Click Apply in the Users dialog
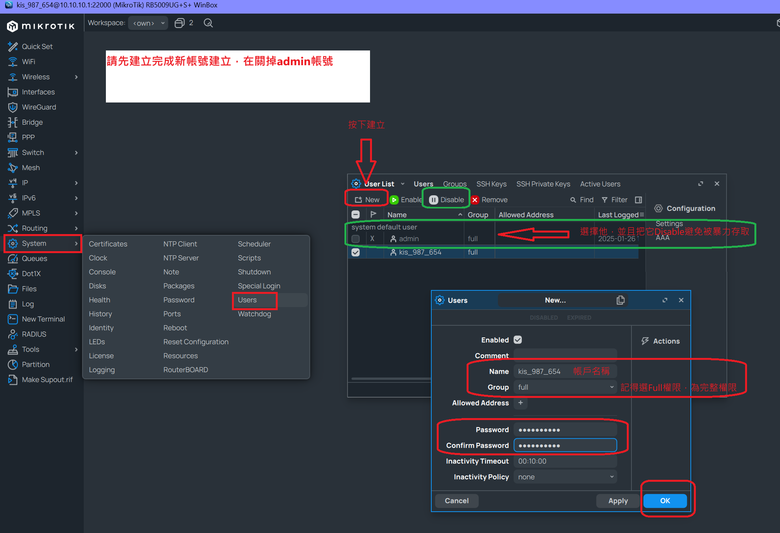 click(x=618, y=501)
